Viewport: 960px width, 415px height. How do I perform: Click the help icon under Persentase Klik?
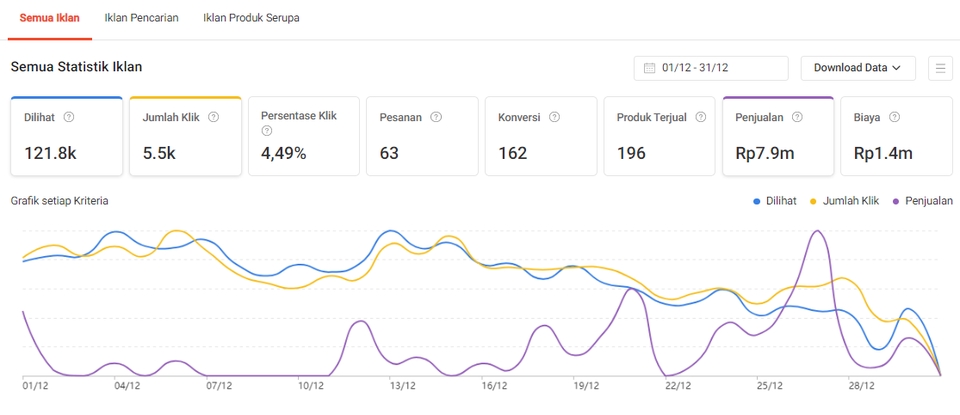[x=266, y=130]
